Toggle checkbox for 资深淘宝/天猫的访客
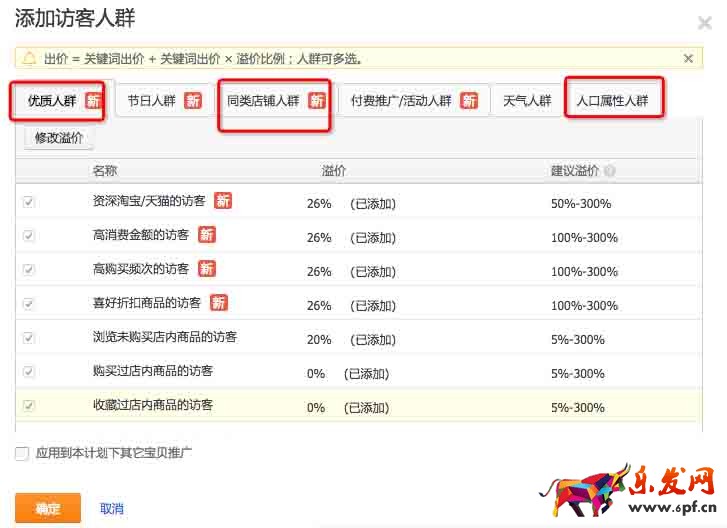The height and width of the screenshot is (528, 727). 29,202
